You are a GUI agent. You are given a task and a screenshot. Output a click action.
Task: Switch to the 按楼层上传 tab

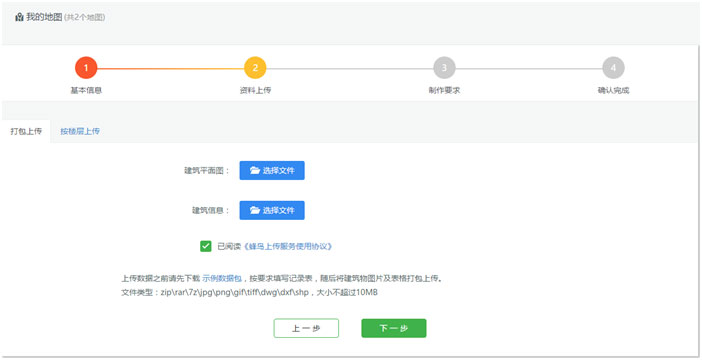80,131
